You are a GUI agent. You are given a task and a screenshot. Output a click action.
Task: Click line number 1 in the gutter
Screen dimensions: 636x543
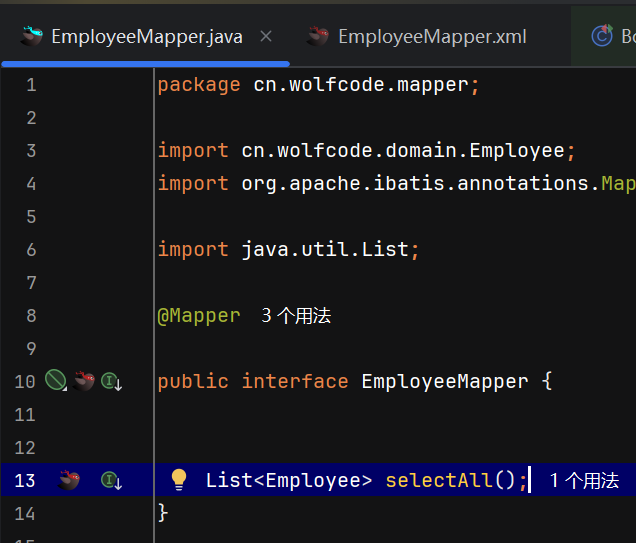[x=31, y=85]
